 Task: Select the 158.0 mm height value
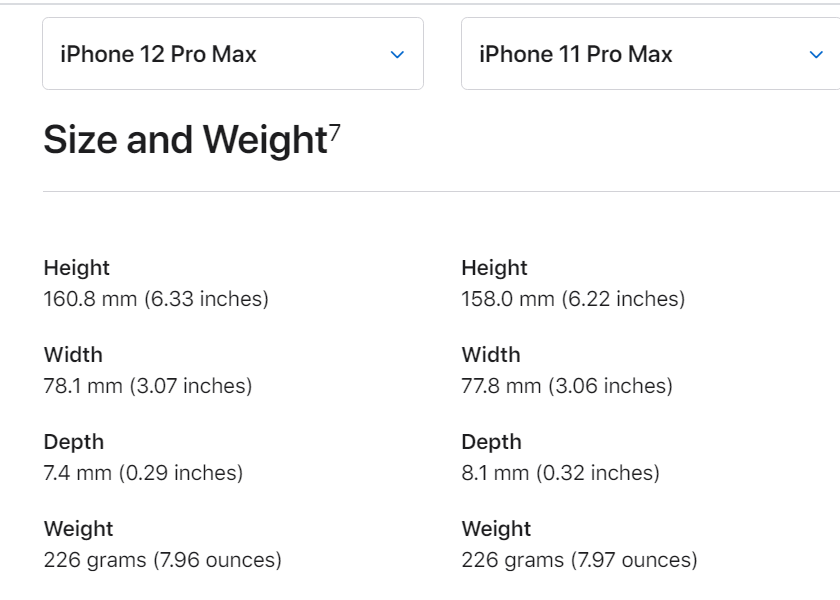(x=573, y=299)
